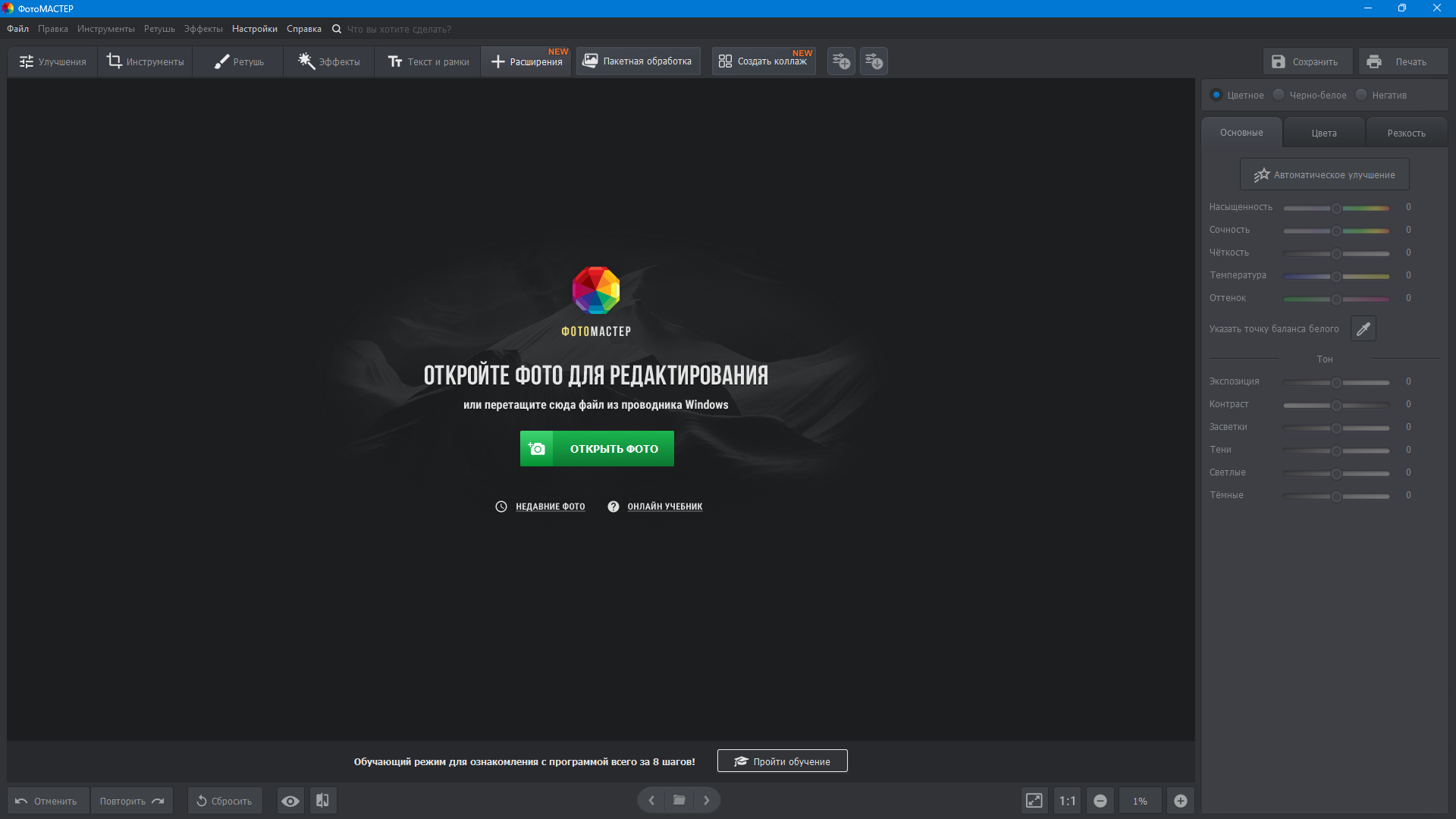The width and height of the screenshot is (1456, 819).
Task: Open the Эффекты toolbar section
Action: 329,61
